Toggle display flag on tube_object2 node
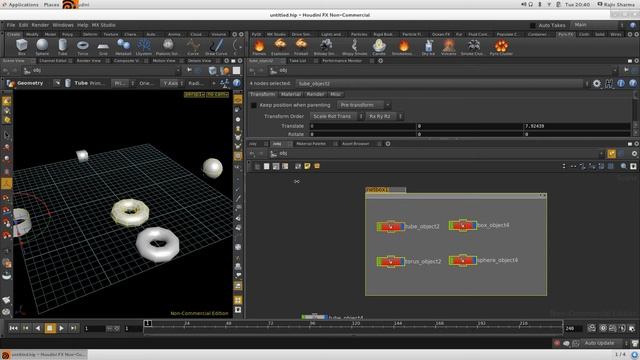640x360 pixels. point(402,227)
